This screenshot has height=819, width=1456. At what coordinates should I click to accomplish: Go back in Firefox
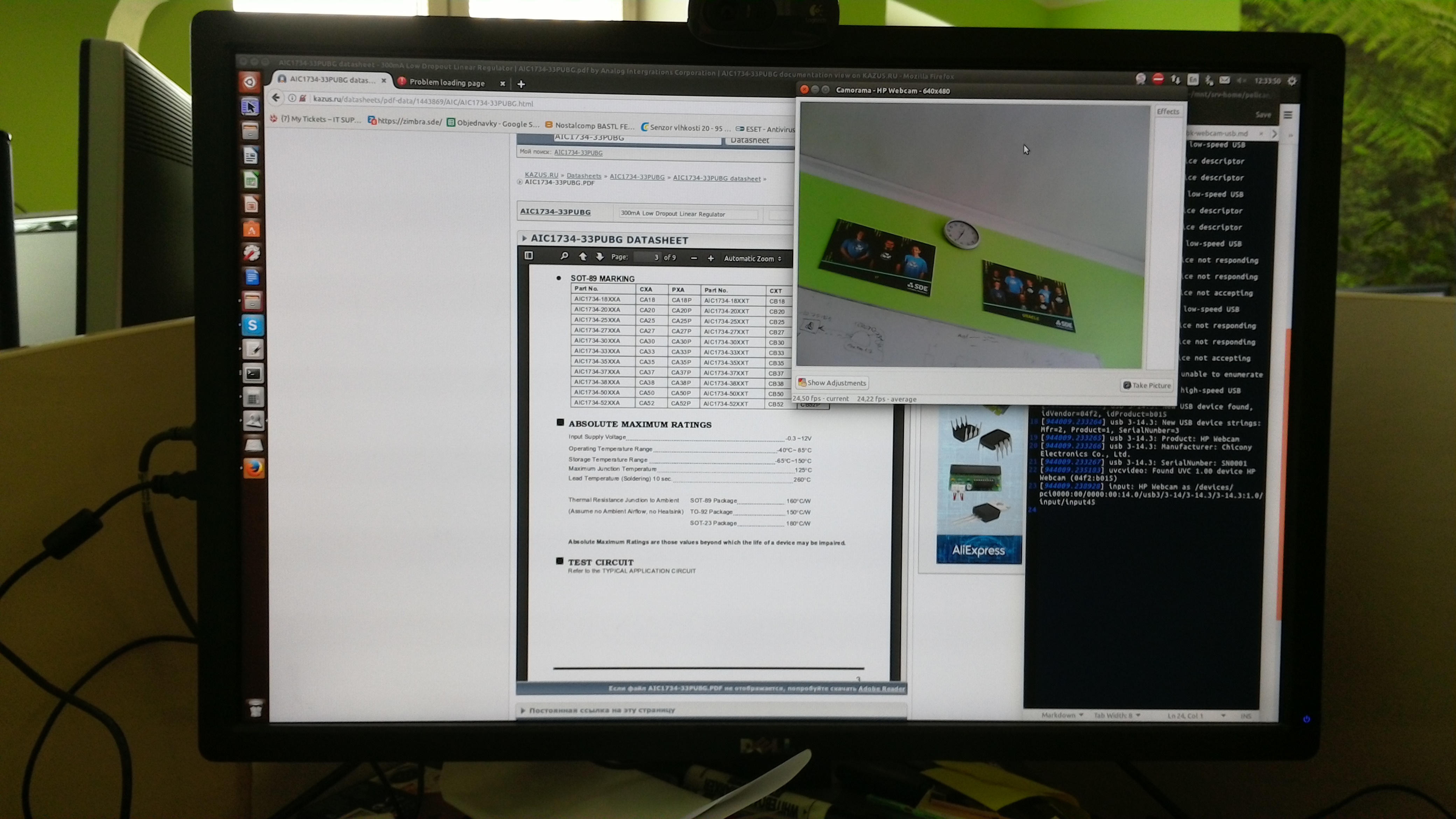[276, 98]
